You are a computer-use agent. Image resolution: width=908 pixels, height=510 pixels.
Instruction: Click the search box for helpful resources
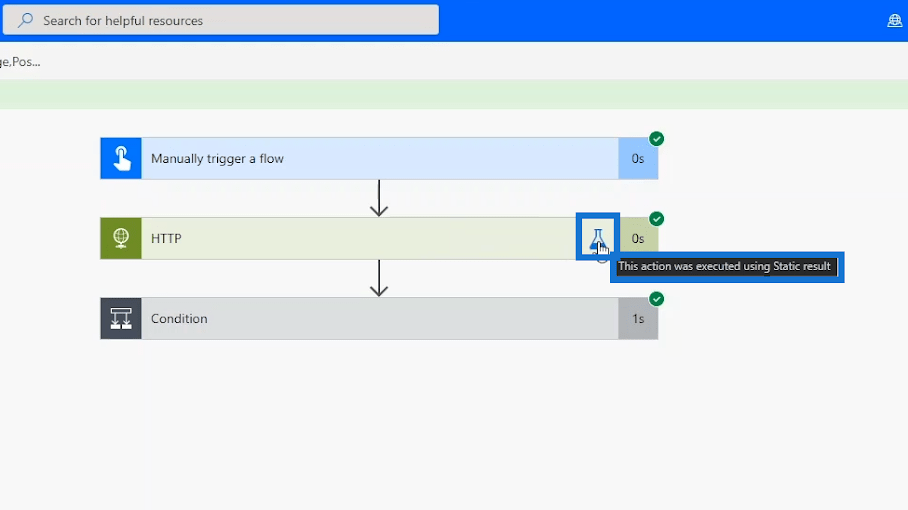pyautogui.click(x=221, y=20)
